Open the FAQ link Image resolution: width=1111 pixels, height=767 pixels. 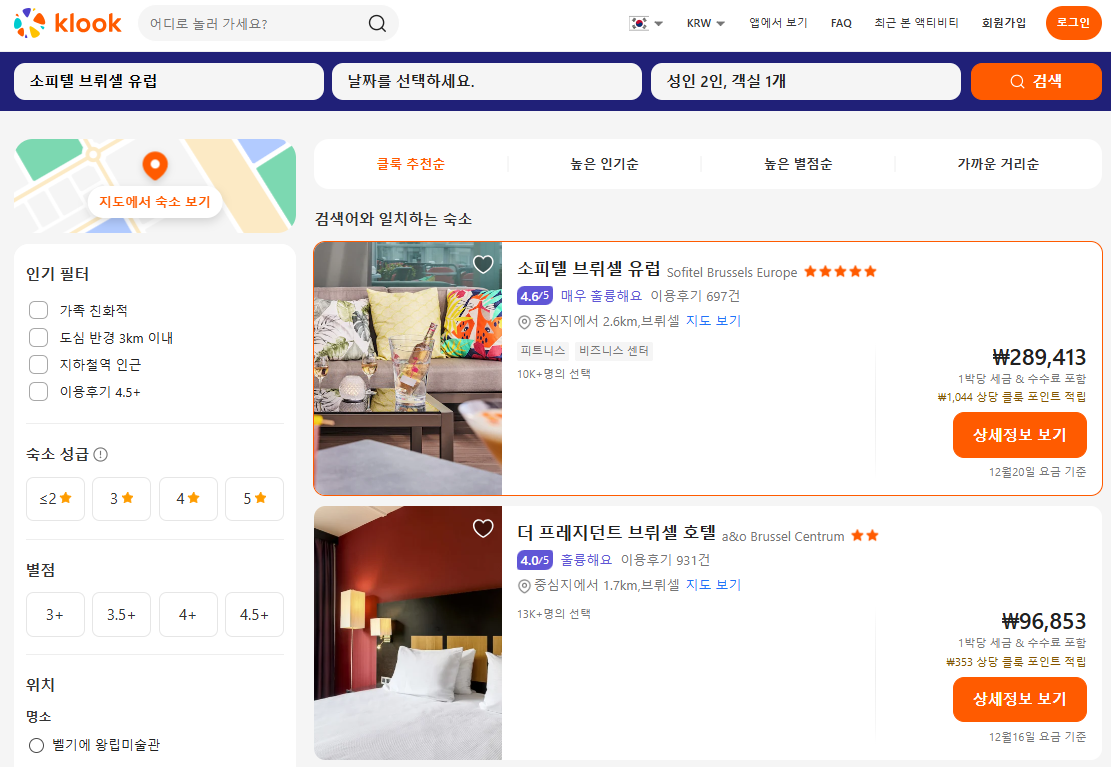[x=841, y=23]
